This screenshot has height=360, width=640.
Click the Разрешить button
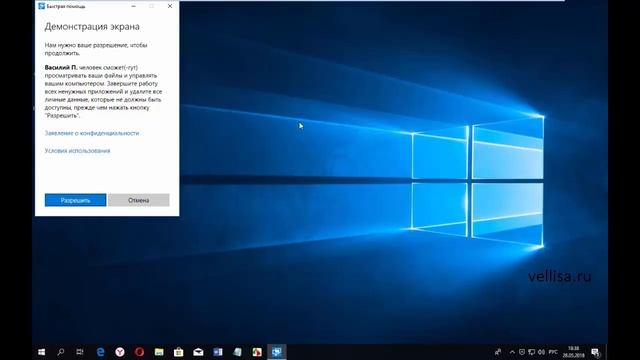[x=76, y=200]
